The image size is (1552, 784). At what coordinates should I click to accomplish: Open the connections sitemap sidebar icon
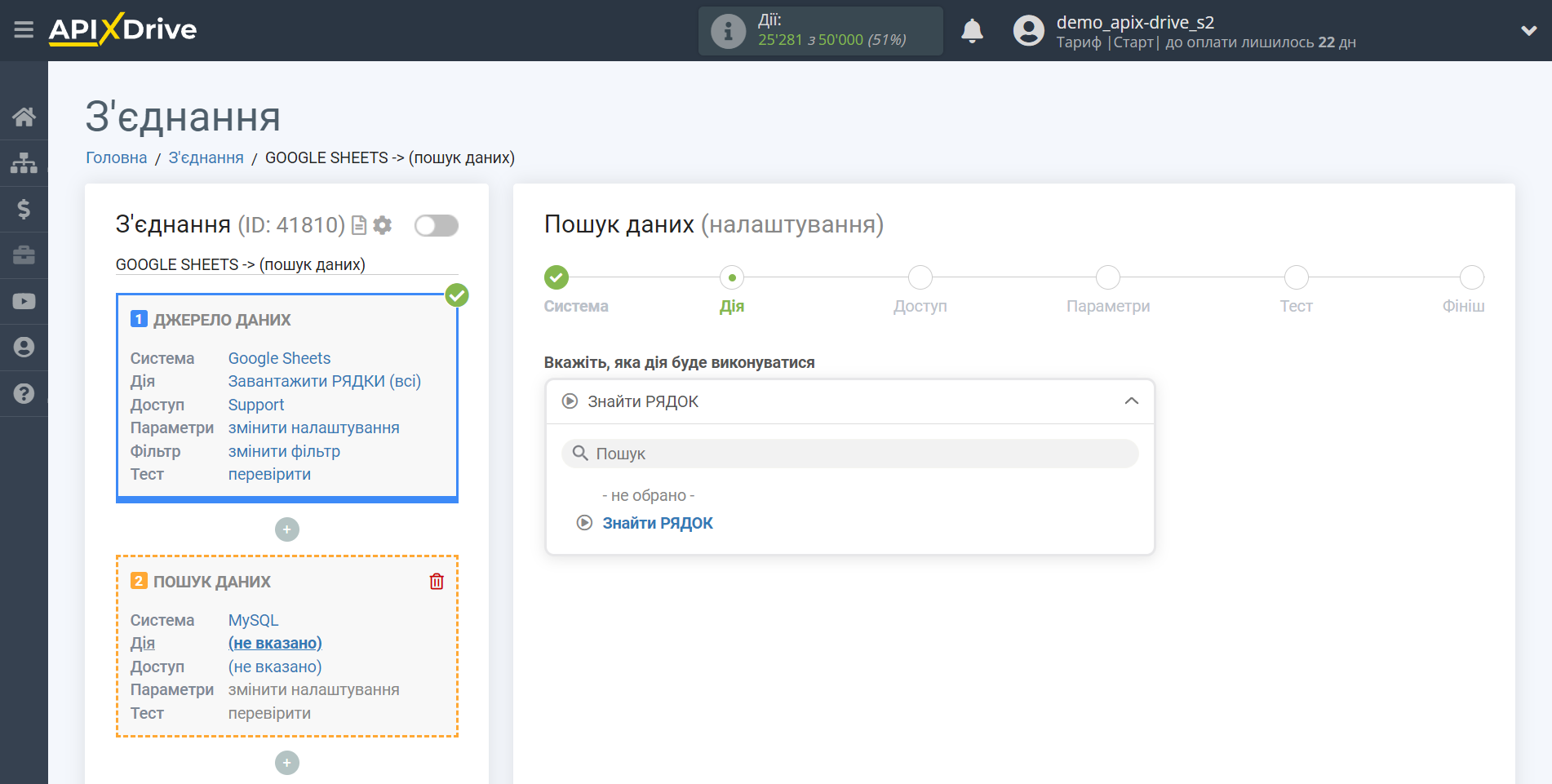coord(24,163)
